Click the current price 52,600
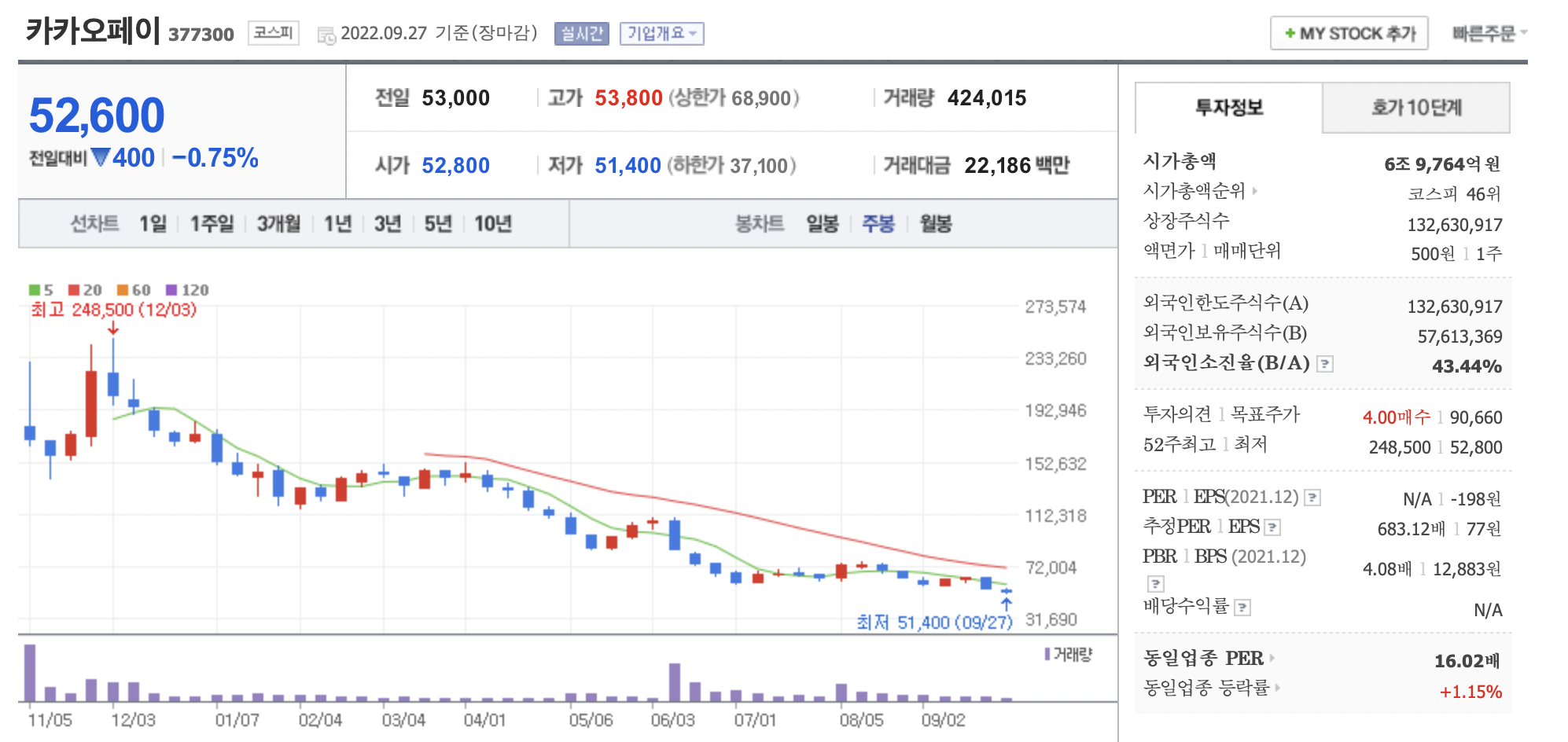The height and width of the screenshot is (742, 1568). click(x=97, y=116)
